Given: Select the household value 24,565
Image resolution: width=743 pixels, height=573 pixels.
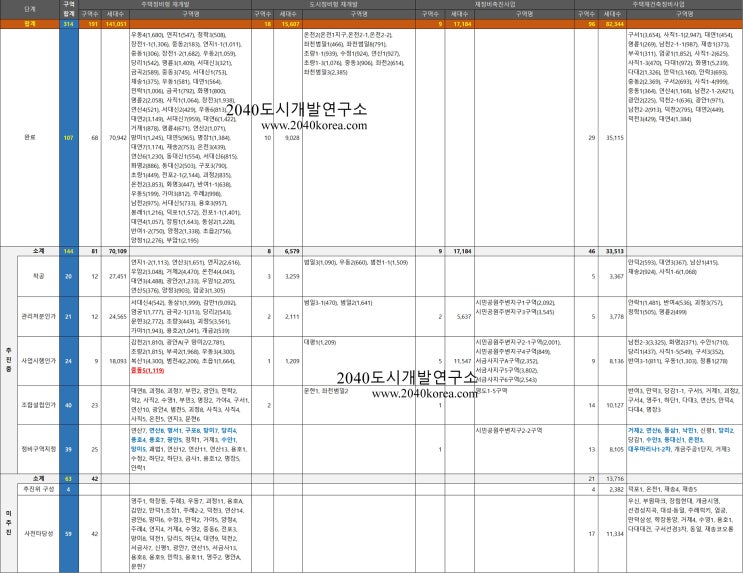Looking at the screenshot, I should click(118, 316).
